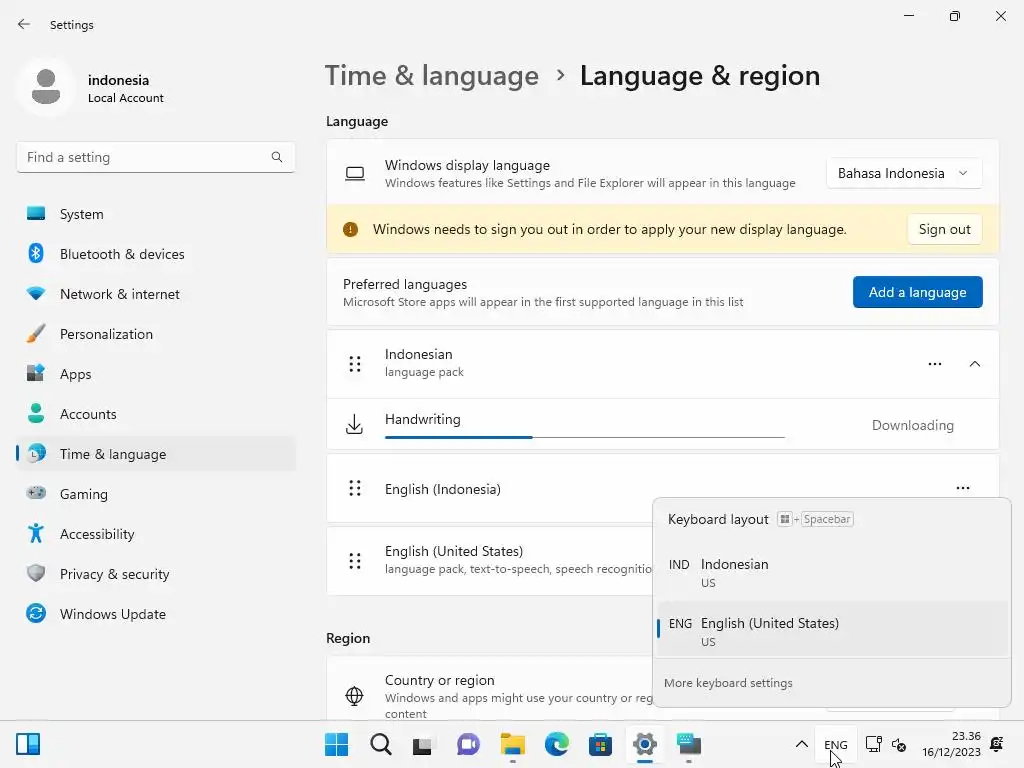Open taskbar Search
Viewport: 1024px width, 768px height.
click(381, 744)
